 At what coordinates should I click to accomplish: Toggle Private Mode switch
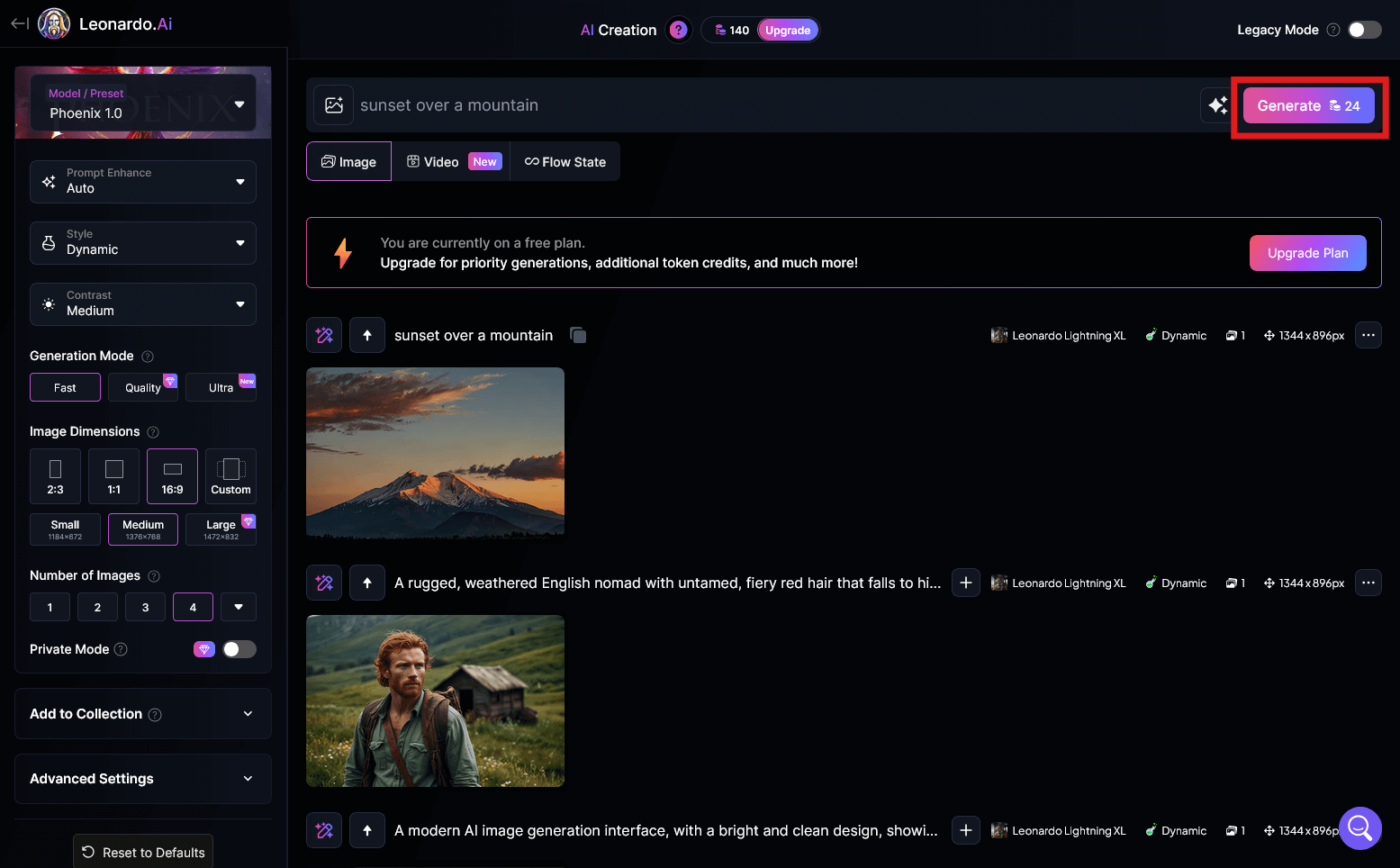[239, 649]
